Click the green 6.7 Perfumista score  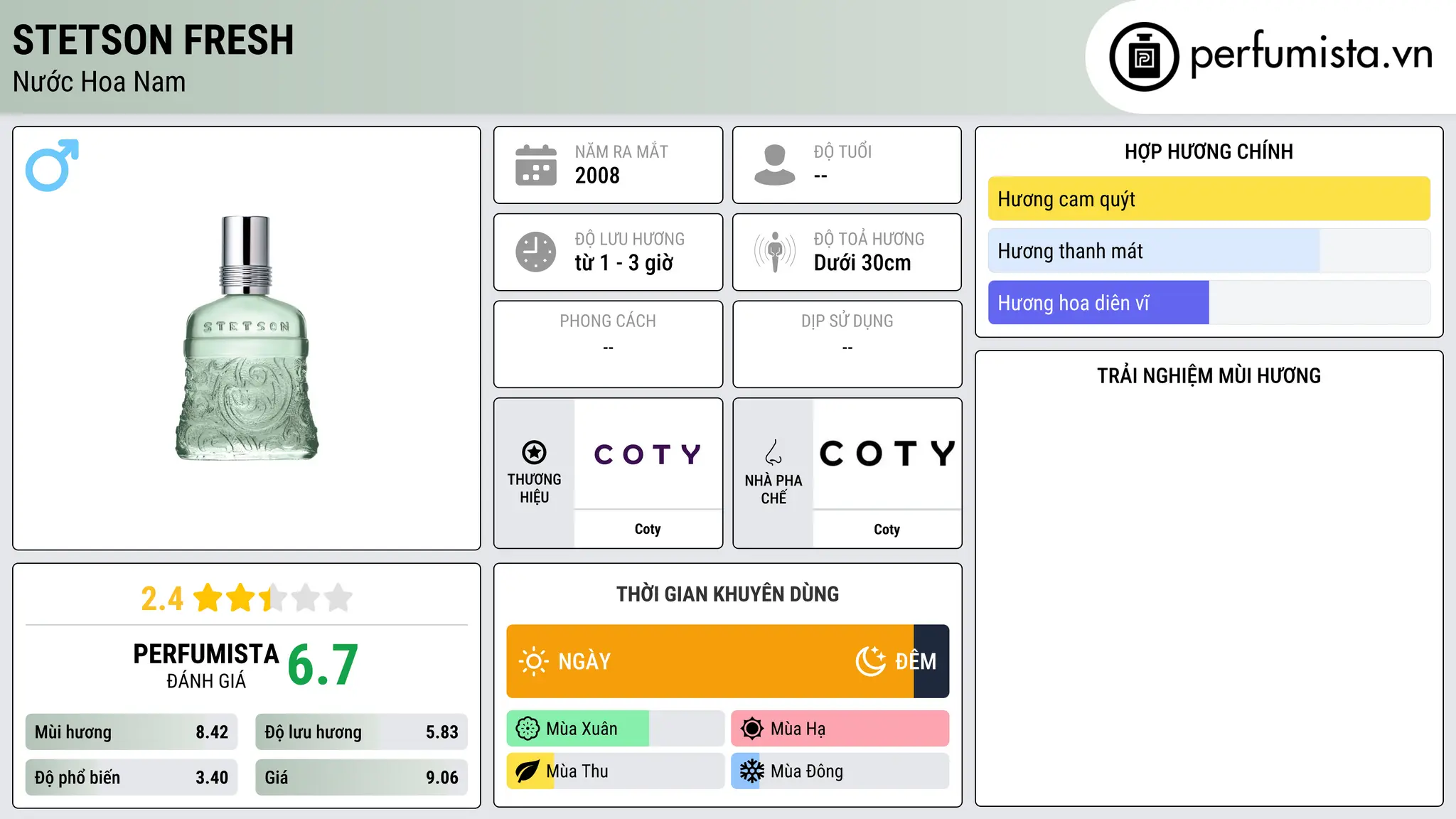323,665
